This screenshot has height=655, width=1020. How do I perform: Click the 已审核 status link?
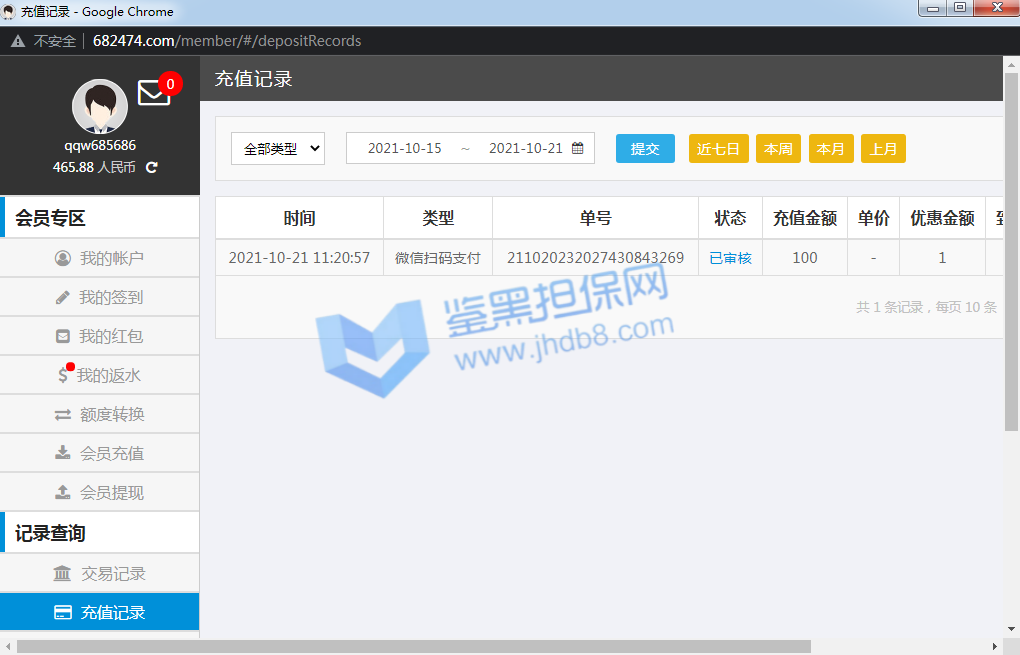pyautogui.click(x=730, y=258)
